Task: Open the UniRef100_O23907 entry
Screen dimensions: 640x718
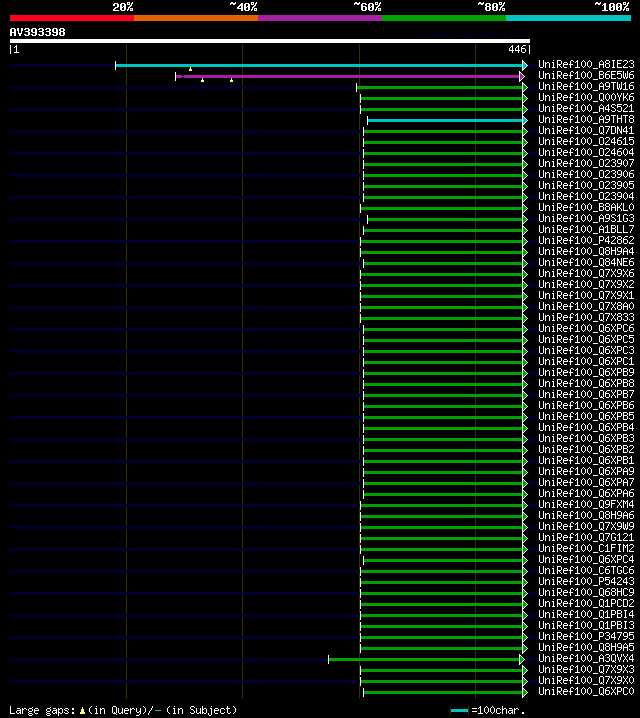Action: (586, 163)
